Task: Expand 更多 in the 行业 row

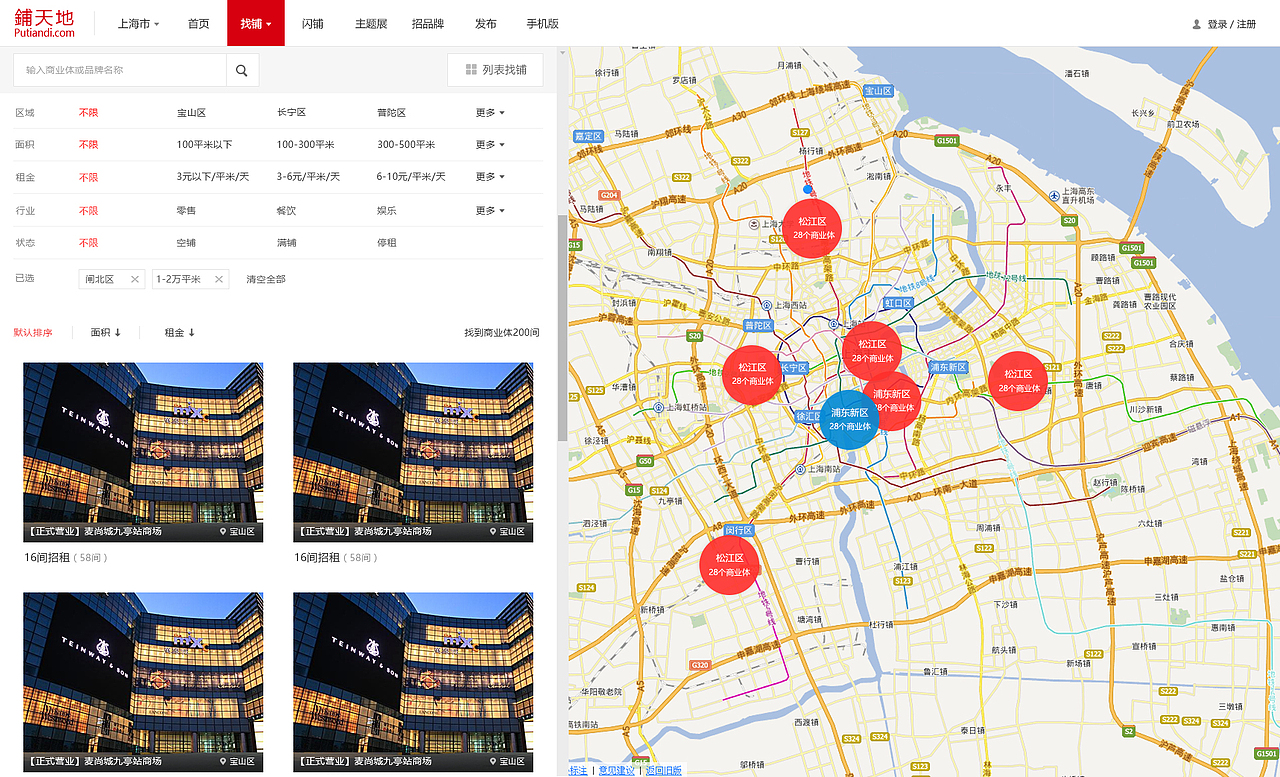Action: click(x=490, y=211)
